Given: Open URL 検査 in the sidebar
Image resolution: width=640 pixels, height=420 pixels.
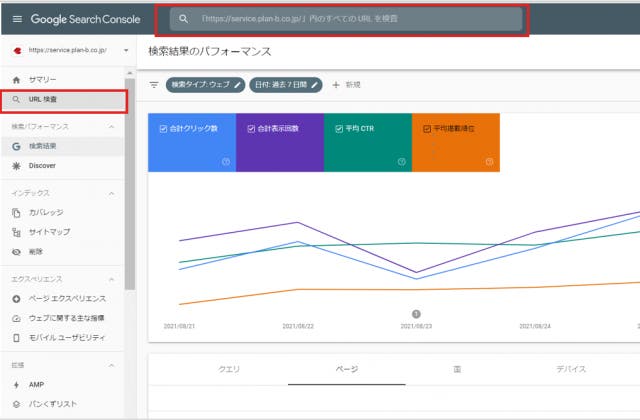Looking at the screenshot, I should [x=64, y=100].
